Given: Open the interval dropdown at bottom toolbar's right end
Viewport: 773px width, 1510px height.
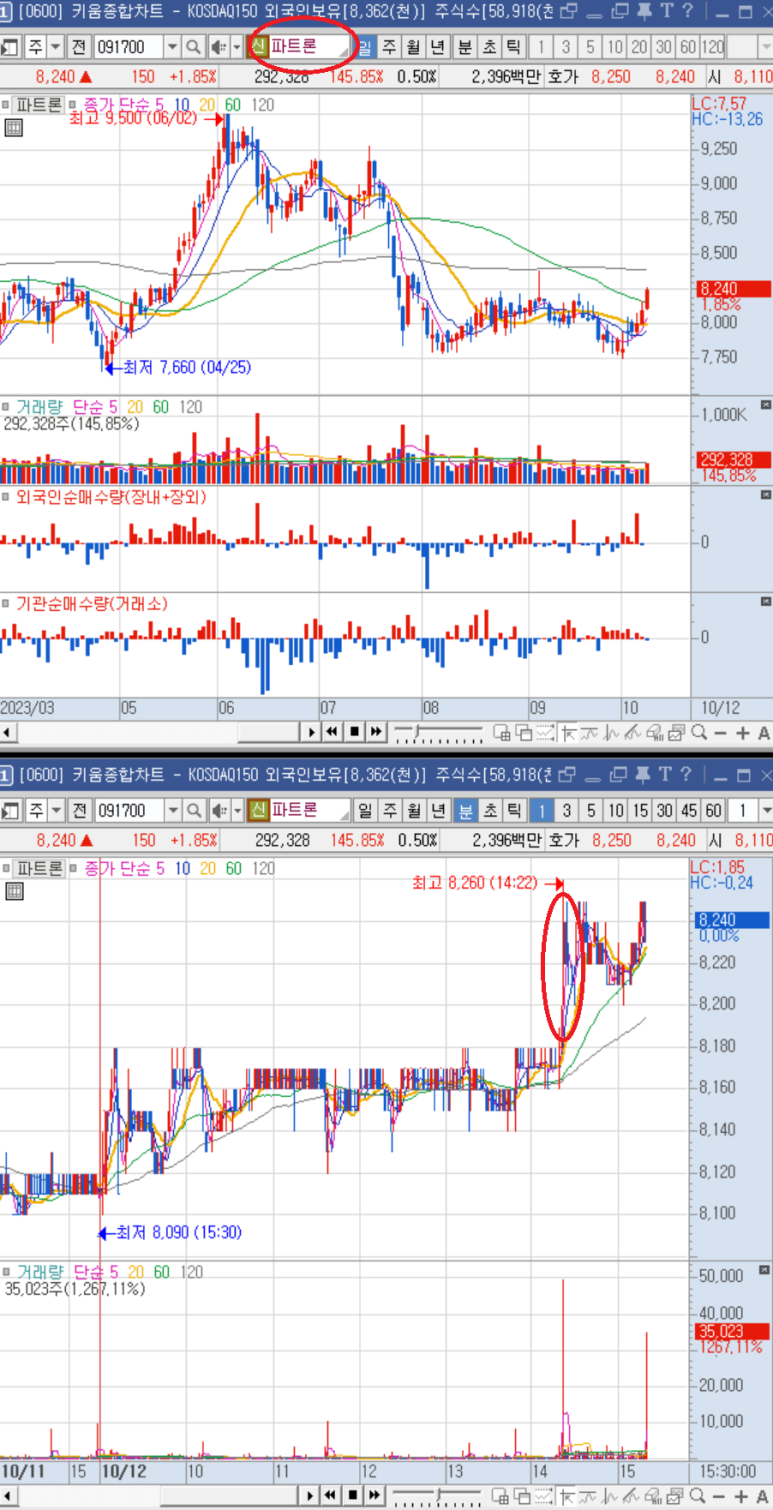Looking at the screenshot, I should [x=766, y=809].
